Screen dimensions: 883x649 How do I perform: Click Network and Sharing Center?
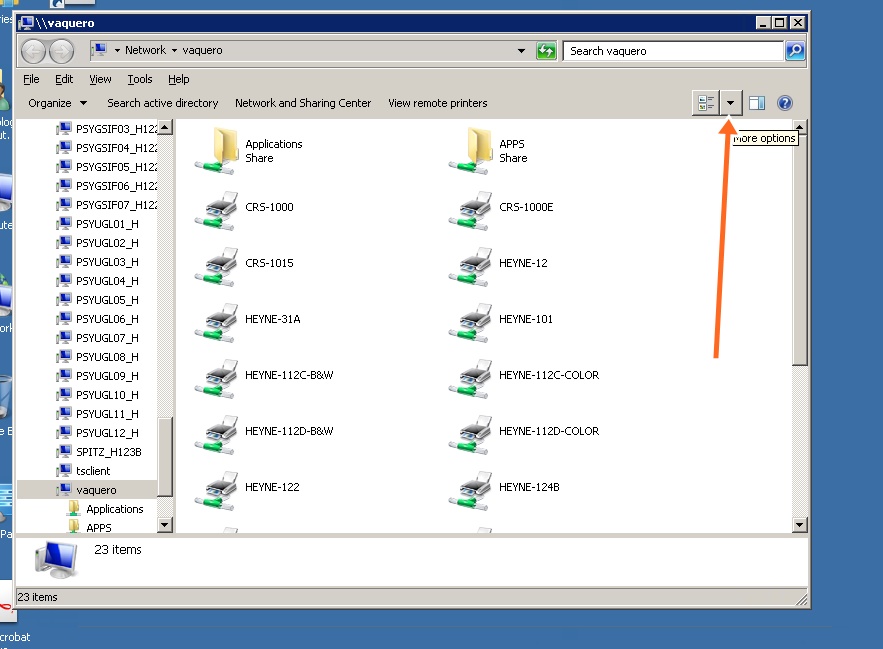tap(302, 102)
